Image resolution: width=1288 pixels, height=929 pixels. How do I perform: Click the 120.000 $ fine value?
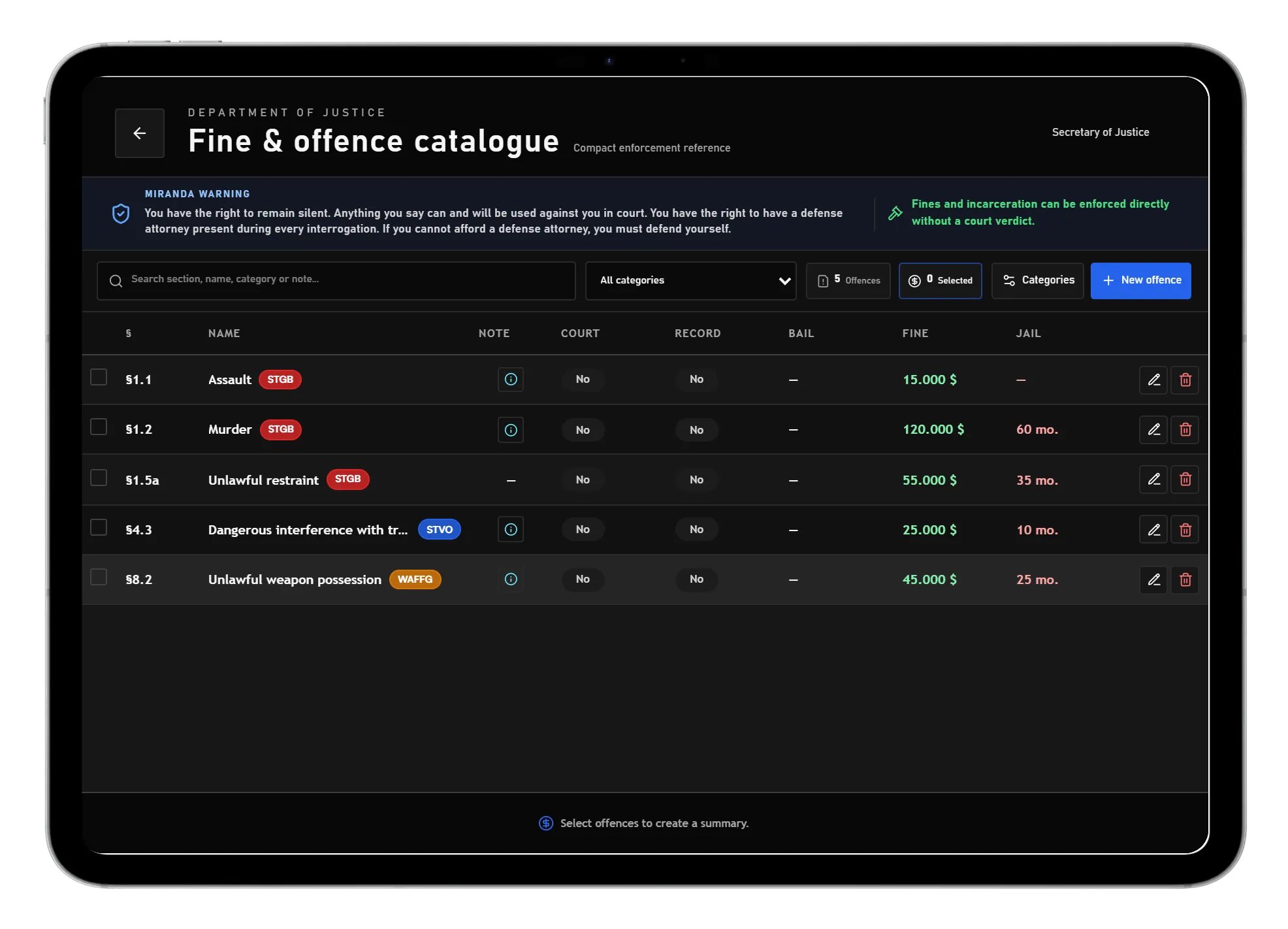point(933,430)
